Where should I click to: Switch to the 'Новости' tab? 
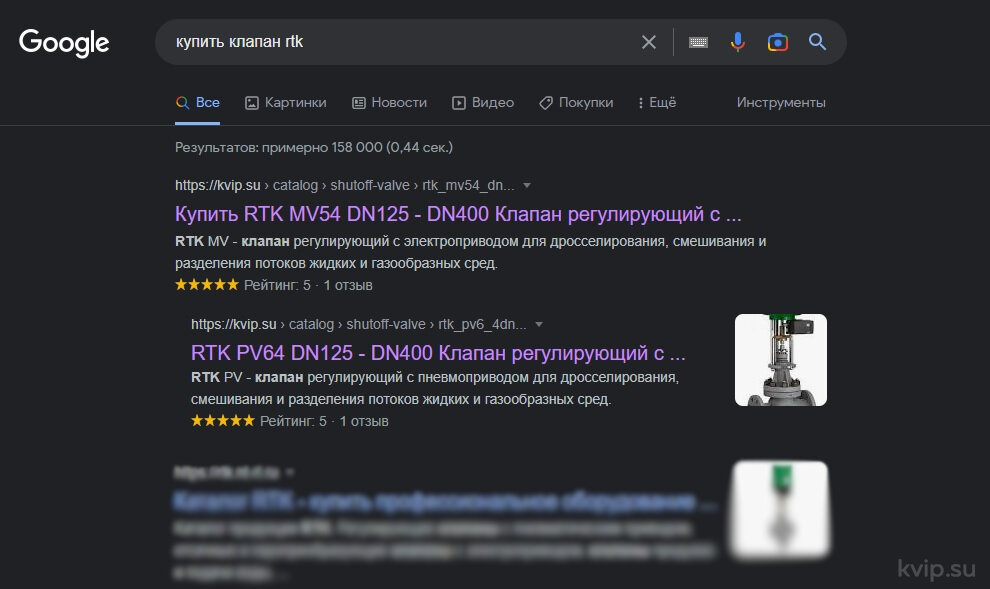[x=389, y=102]
